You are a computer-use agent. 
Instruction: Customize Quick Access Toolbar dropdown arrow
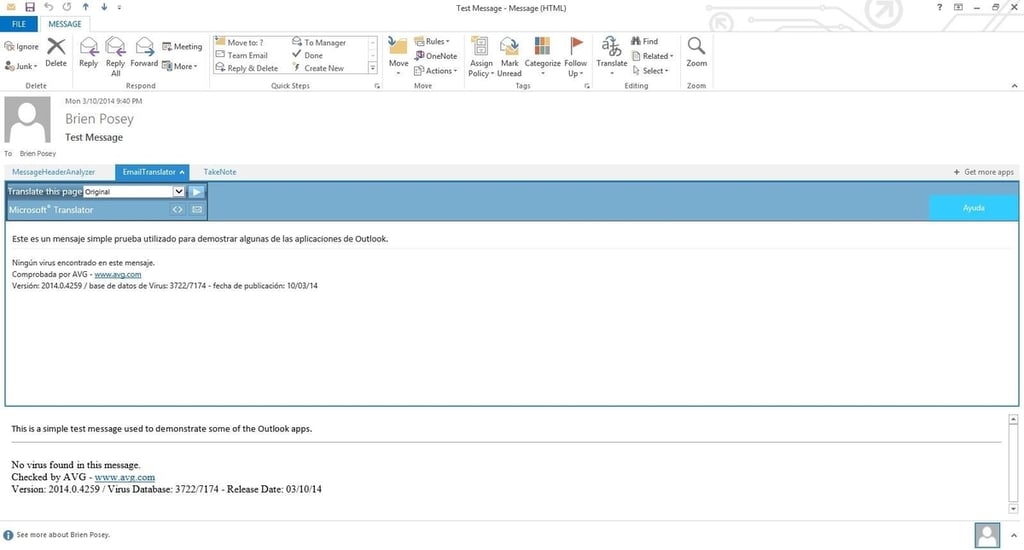click(x=120, y=7)
